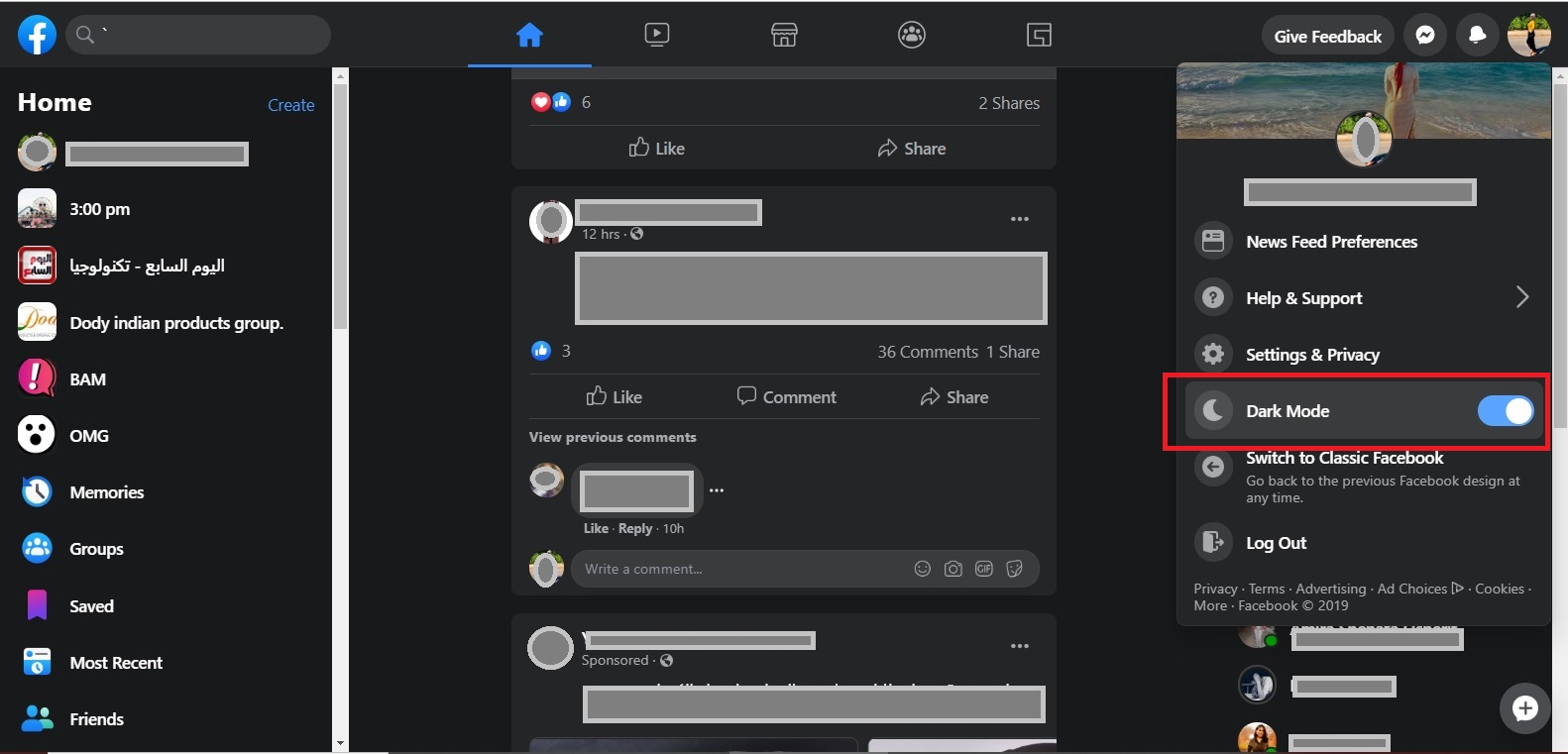The height and width of the screenshot is (754, 1568).
Task: Click the 36 Comments count
Action: point(928,352)
